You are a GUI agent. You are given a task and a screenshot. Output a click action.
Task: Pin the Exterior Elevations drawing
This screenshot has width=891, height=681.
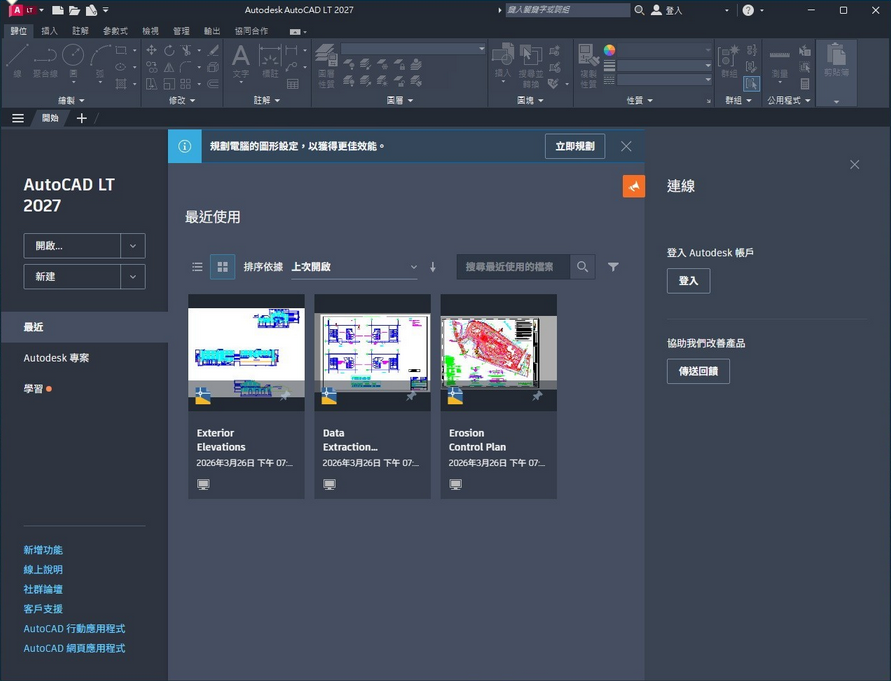click(x=285, y=395)
